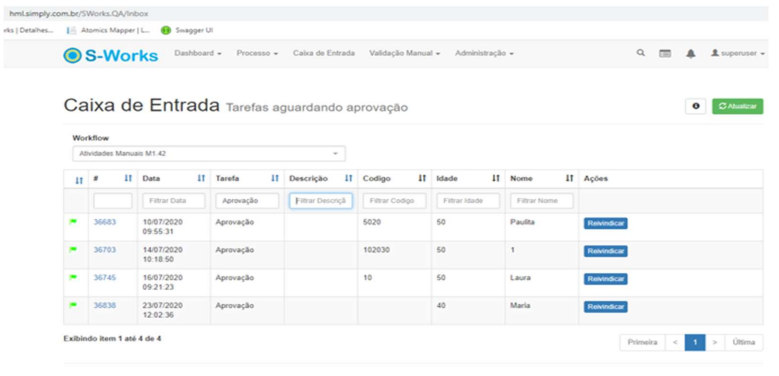This screenshot has height=376, width=779.
Task: Open the notifications bell icon
Action: (691, 53)
